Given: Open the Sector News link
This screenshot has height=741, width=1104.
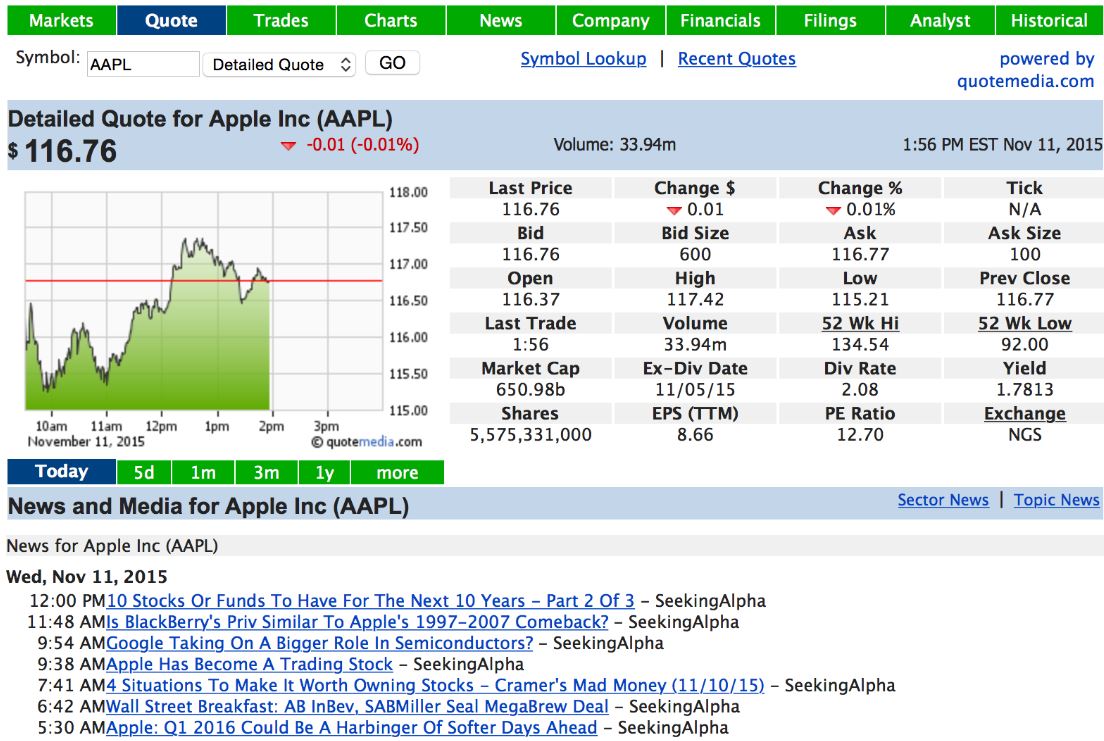Looking at the screenshot, I should (943, 500).
